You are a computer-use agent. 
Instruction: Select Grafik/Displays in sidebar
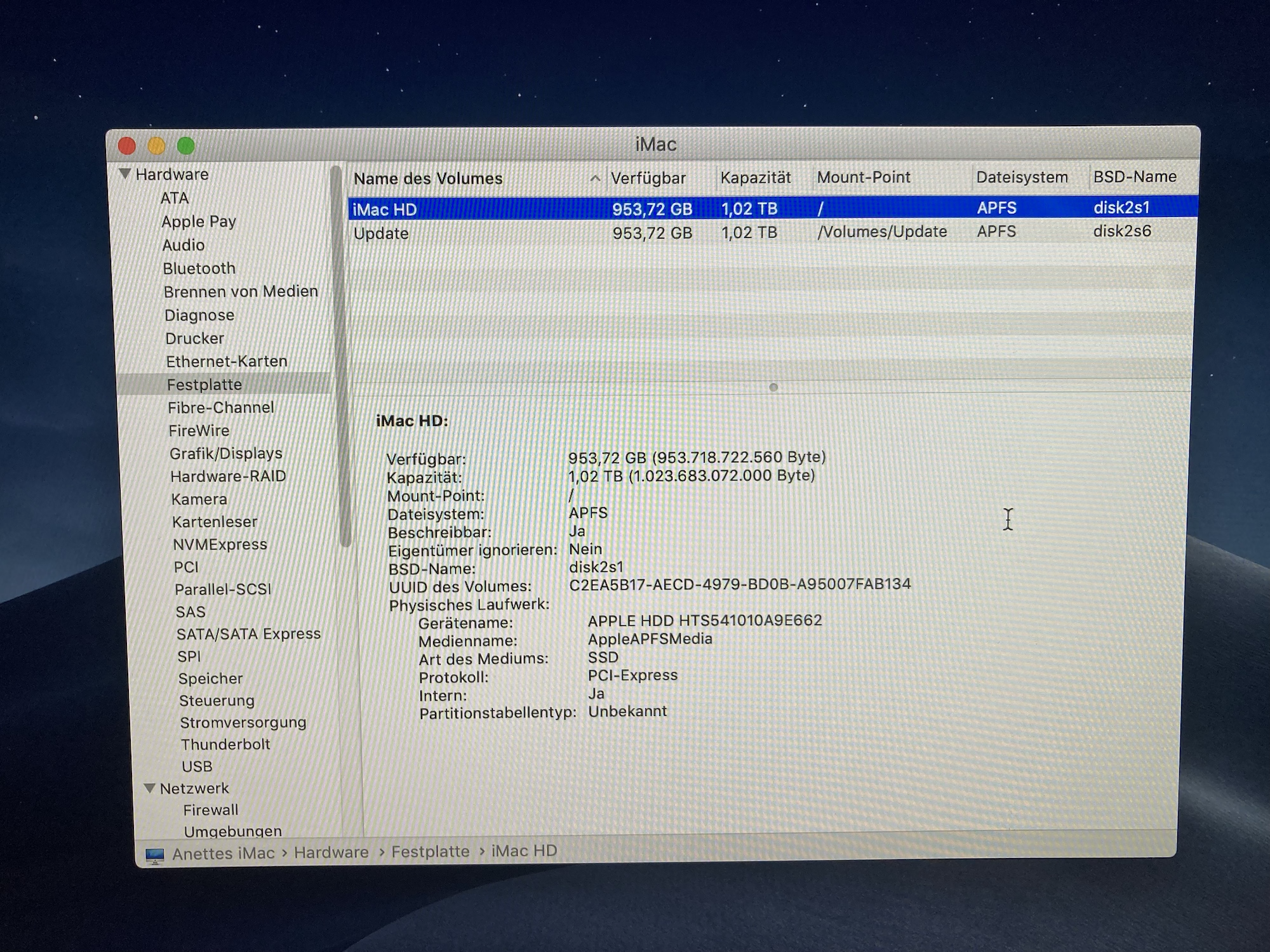[x=225, y=453]
